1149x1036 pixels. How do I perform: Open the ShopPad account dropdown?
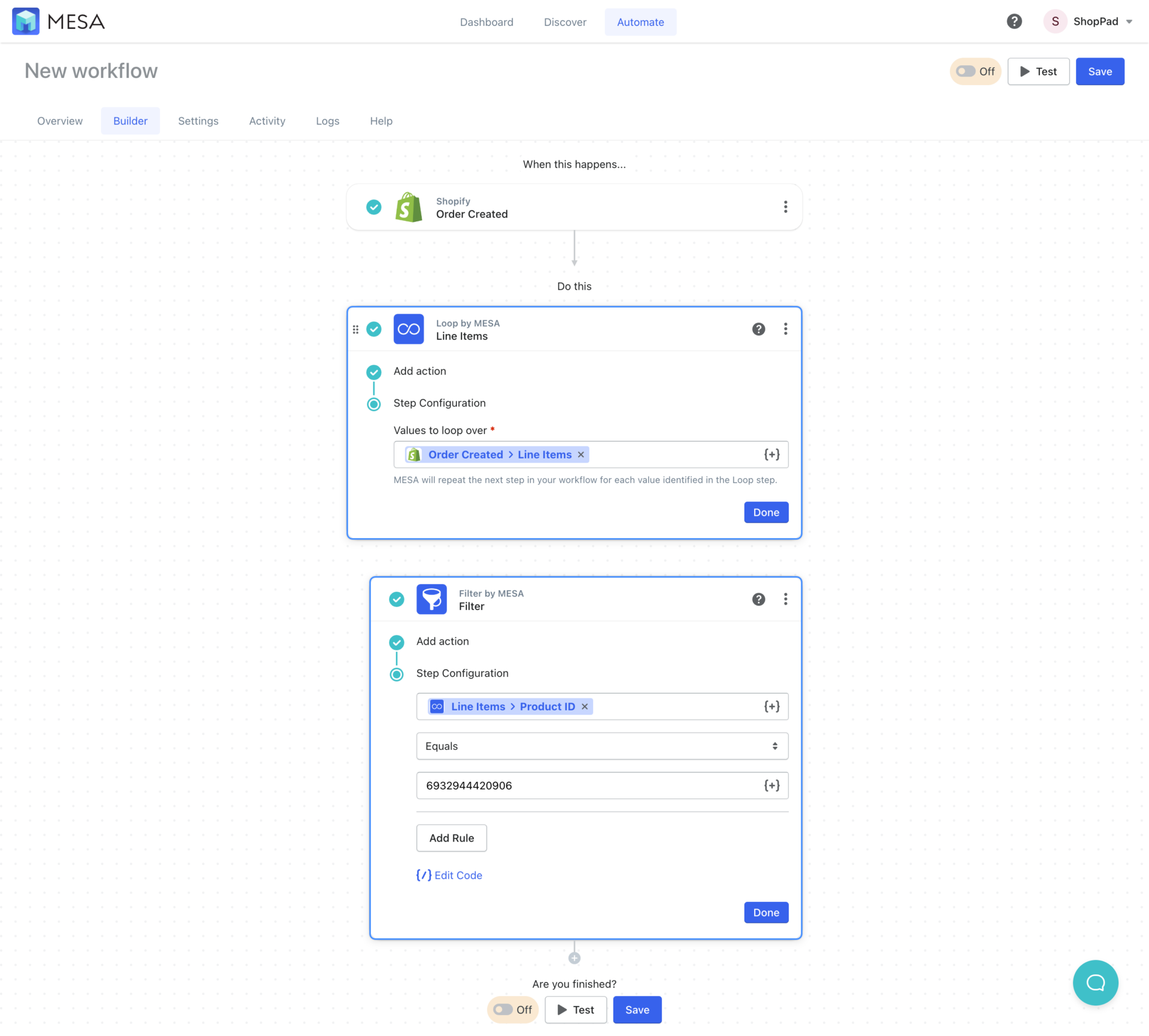[1091, 21]
